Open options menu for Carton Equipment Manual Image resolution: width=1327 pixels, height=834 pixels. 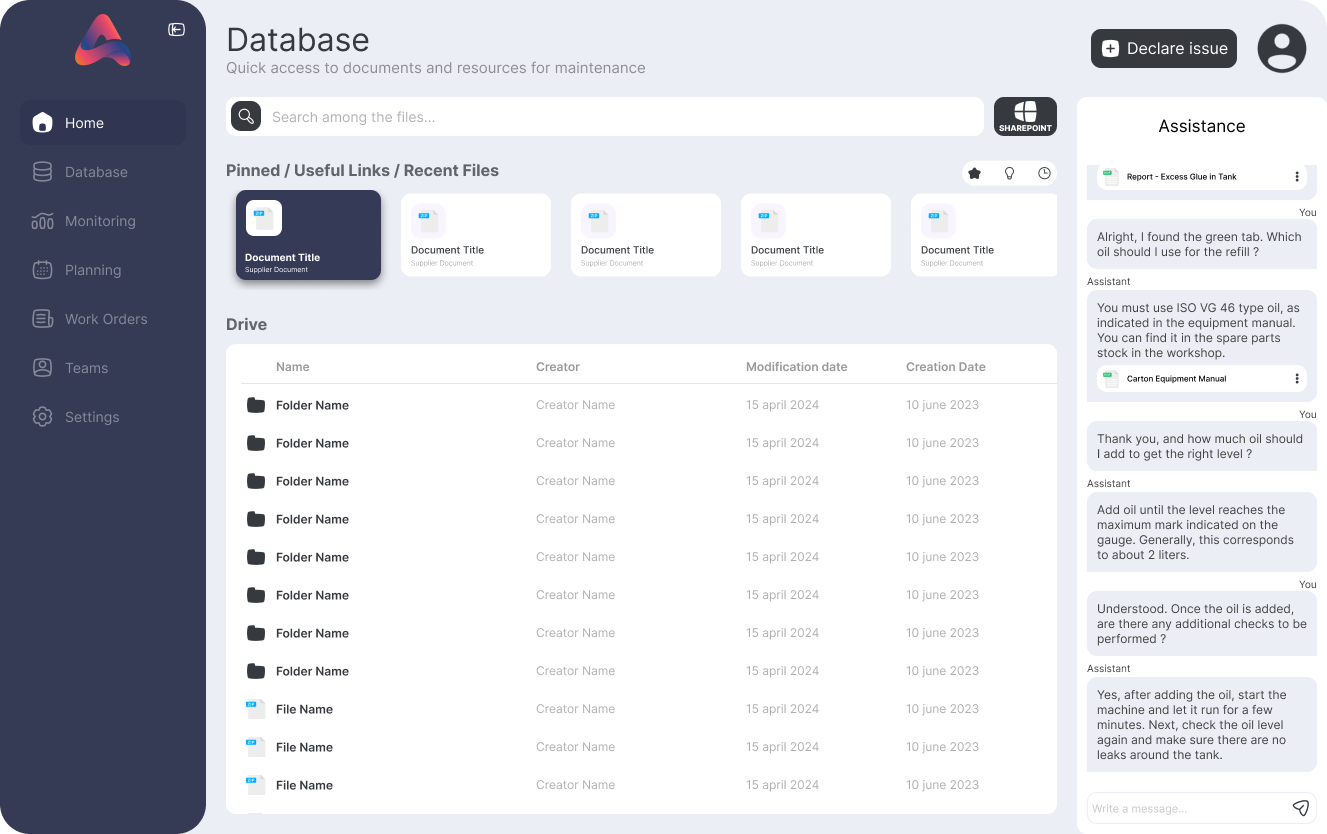coord(1297,379)
